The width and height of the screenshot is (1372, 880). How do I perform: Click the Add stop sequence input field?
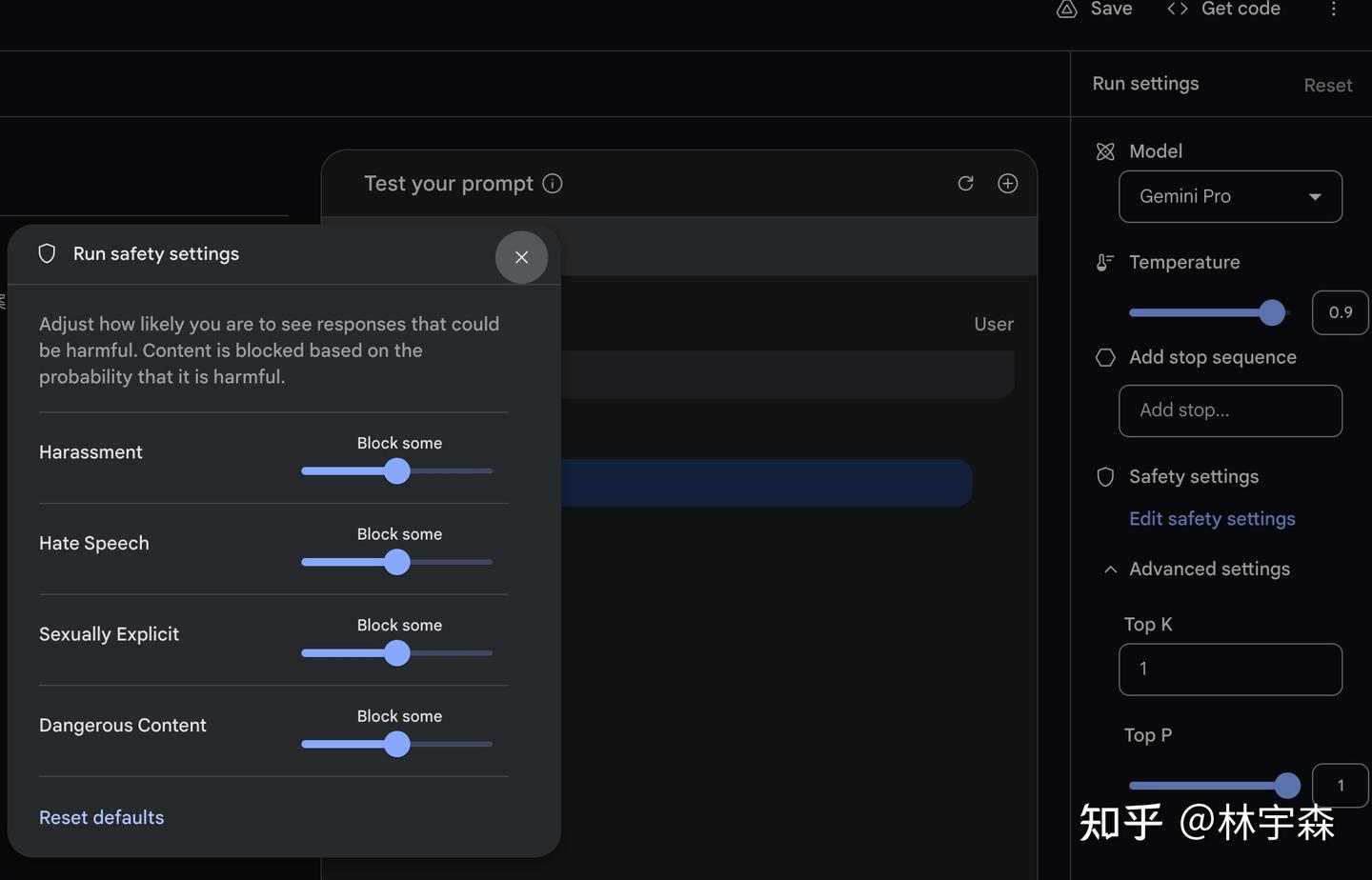click(x=1230, y=410)
